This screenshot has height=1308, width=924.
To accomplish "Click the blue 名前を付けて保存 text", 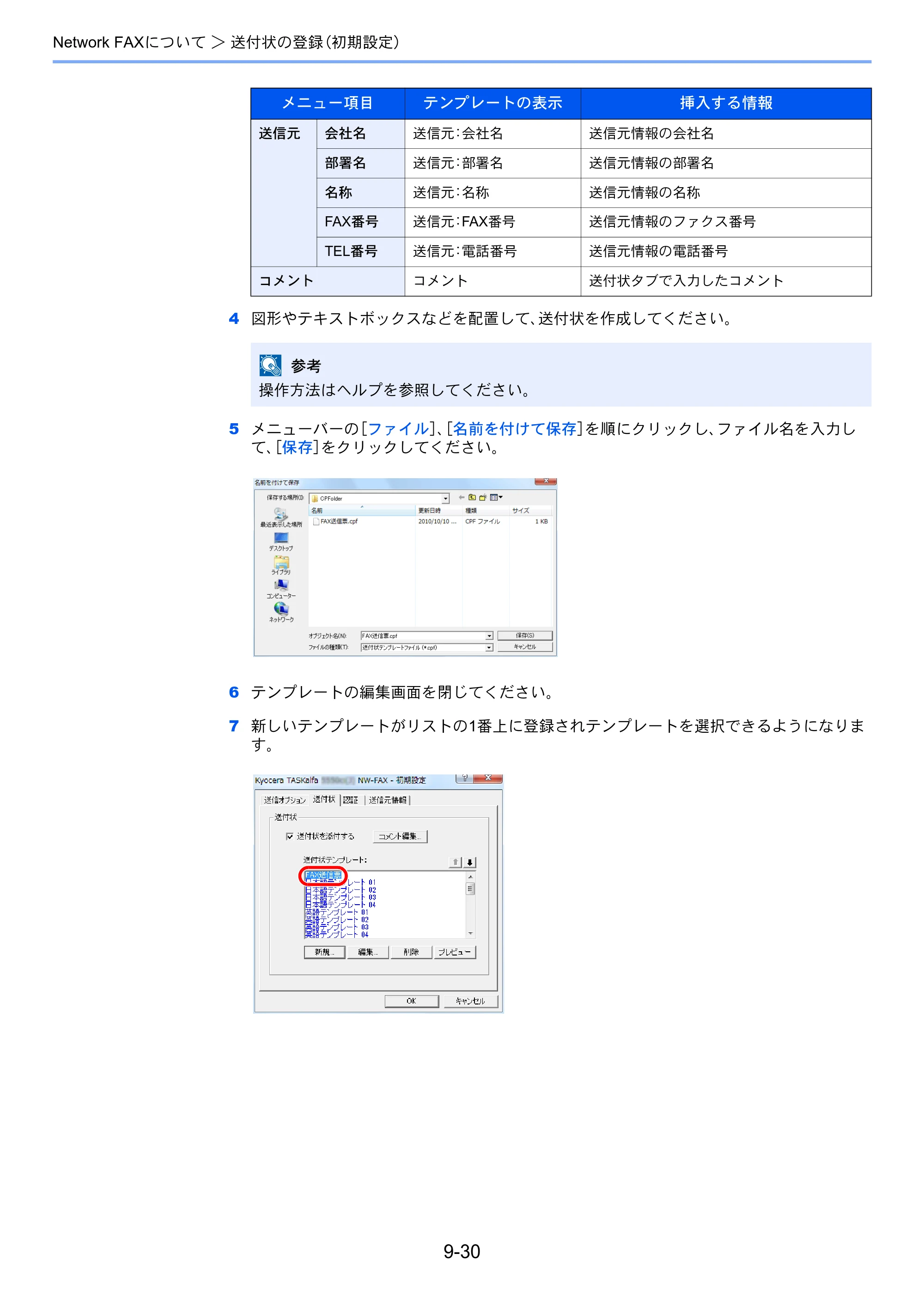I will coord(514,429).
